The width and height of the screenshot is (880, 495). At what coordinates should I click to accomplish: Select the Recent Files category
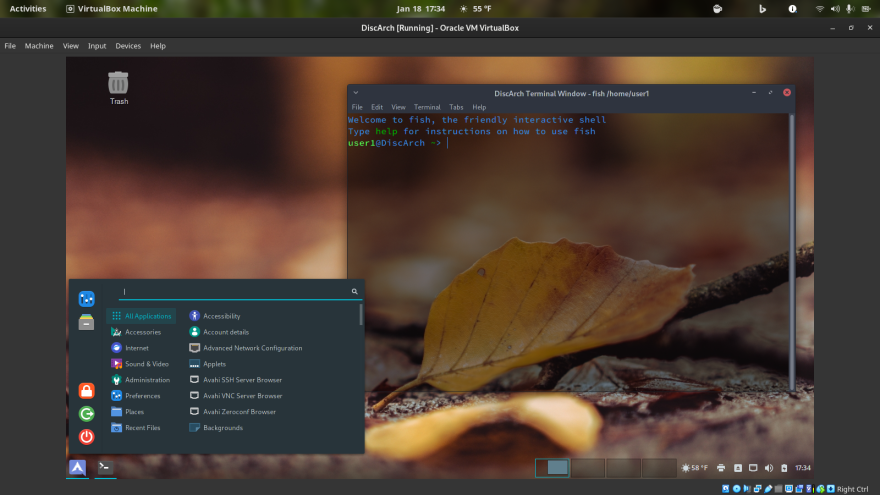136,428
